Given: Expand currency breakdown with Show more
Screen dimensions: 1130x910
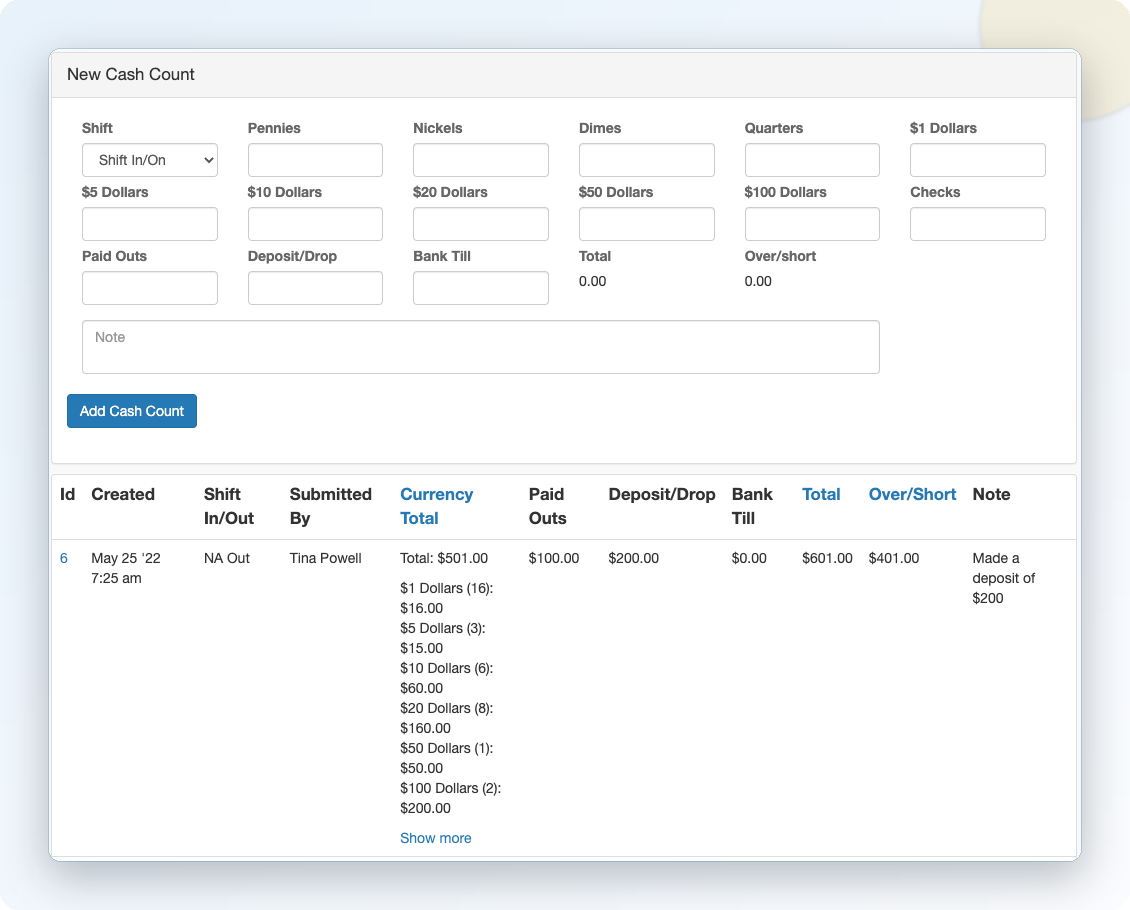Looking at the screenshot, I should (x=435, y=838).
